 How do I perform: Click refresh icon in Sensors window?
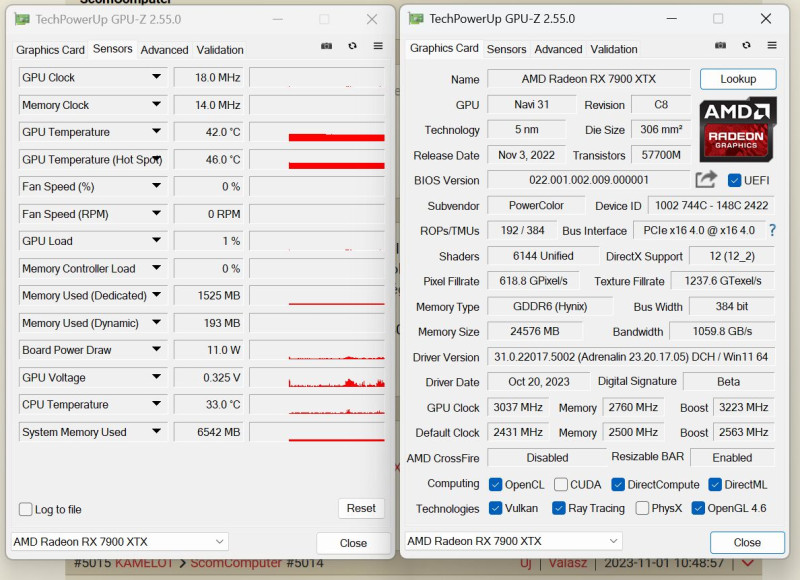coord(353,46)
